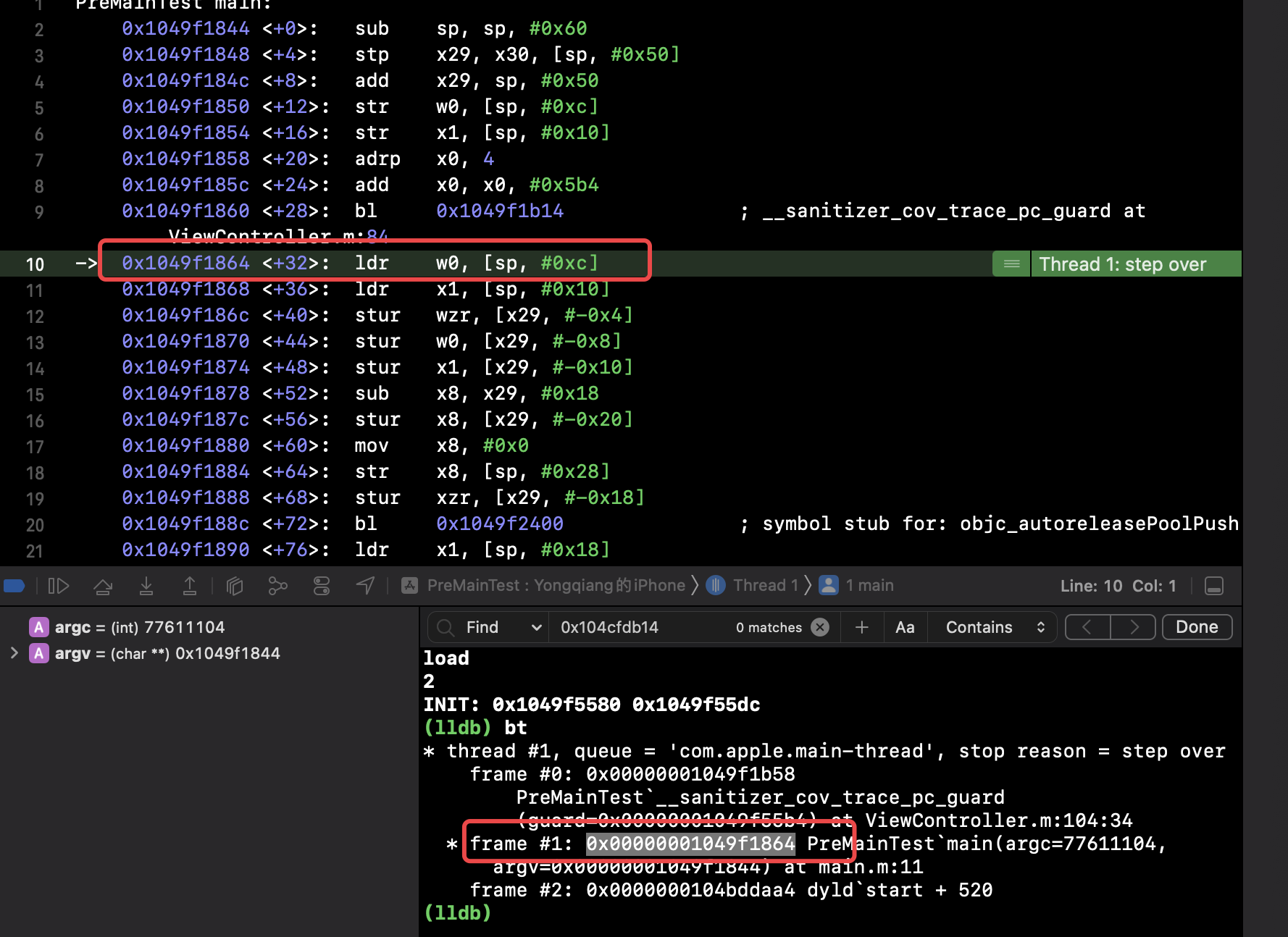Hide the debug area panel button

(x=1214, y=586)
